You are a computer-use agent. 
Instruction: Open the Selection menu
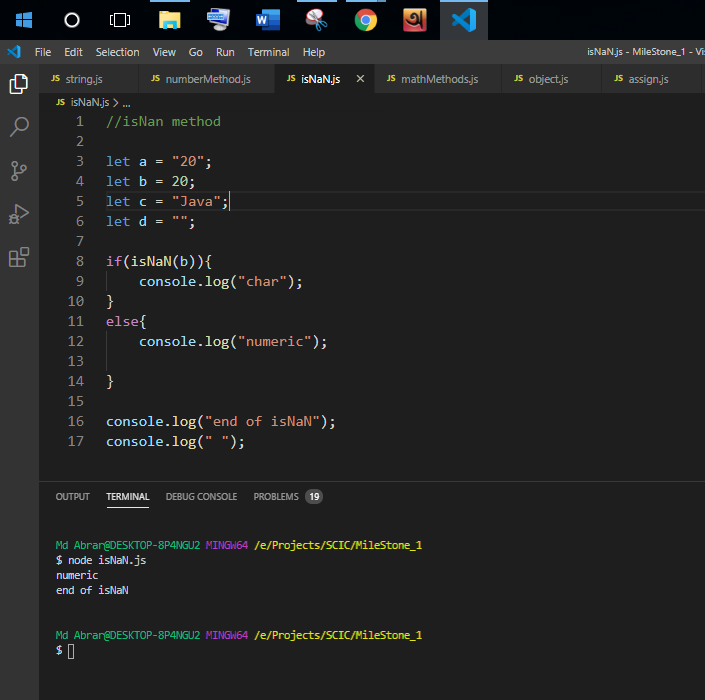[117, 52]
